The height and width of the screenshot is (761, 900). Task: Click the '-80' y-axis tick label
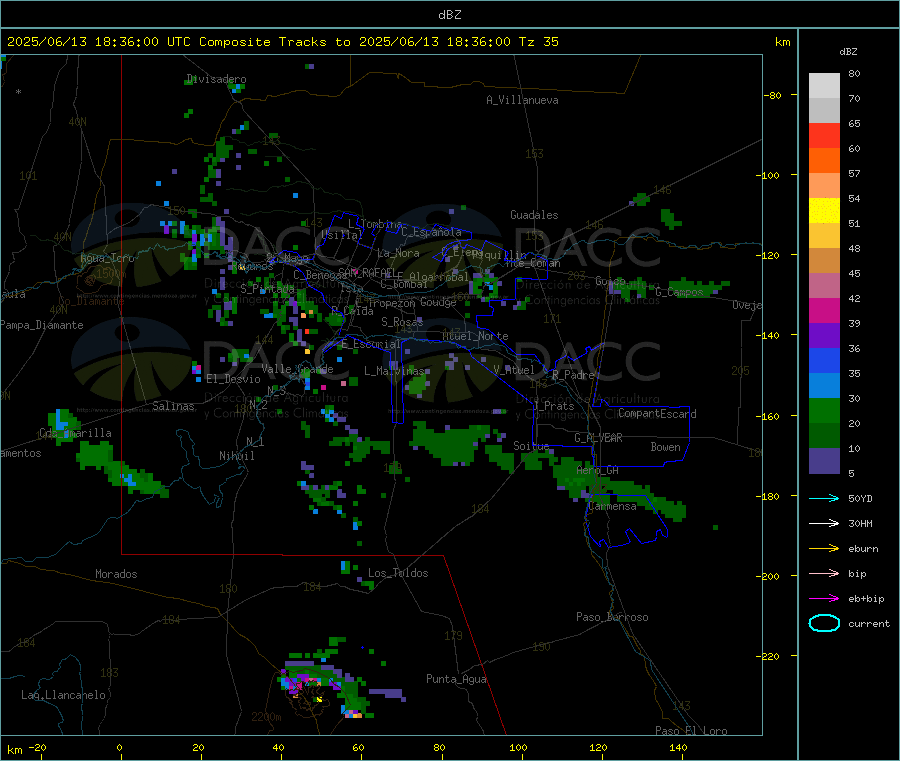point(773,95)
